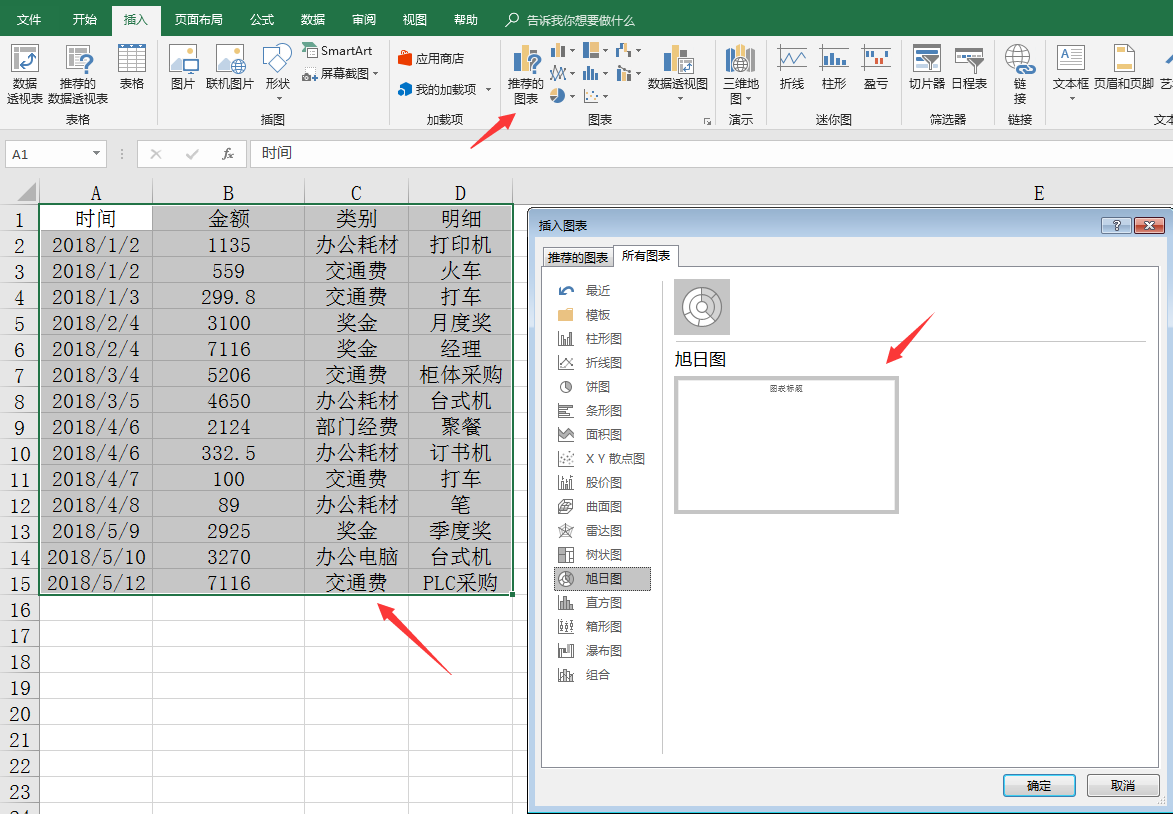Image resolution: width=1173 pixels, height=814 pixels.
Task: Insert a Win/Loss sparkline (盈亏)
Action: pos(875,67)
